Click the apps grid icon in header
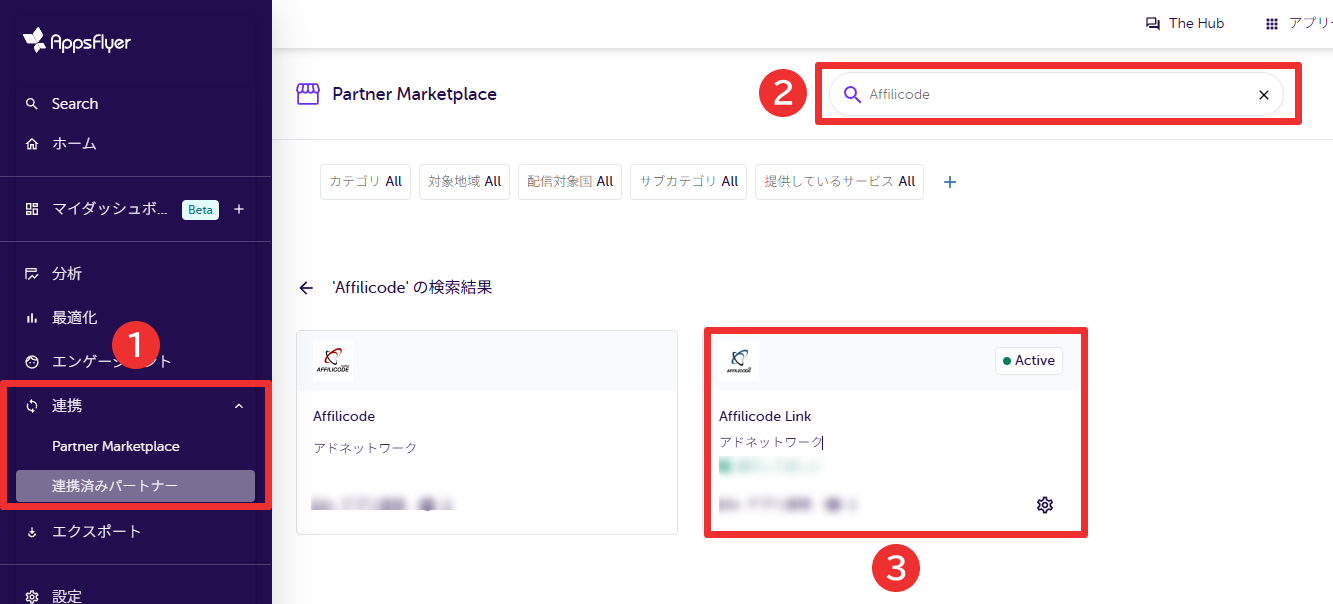 tap(1272, 23)
